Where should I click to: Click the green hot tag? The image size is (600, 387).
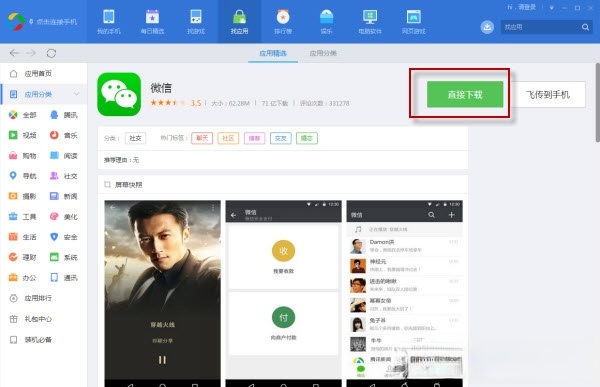click(x=307, y=138)
